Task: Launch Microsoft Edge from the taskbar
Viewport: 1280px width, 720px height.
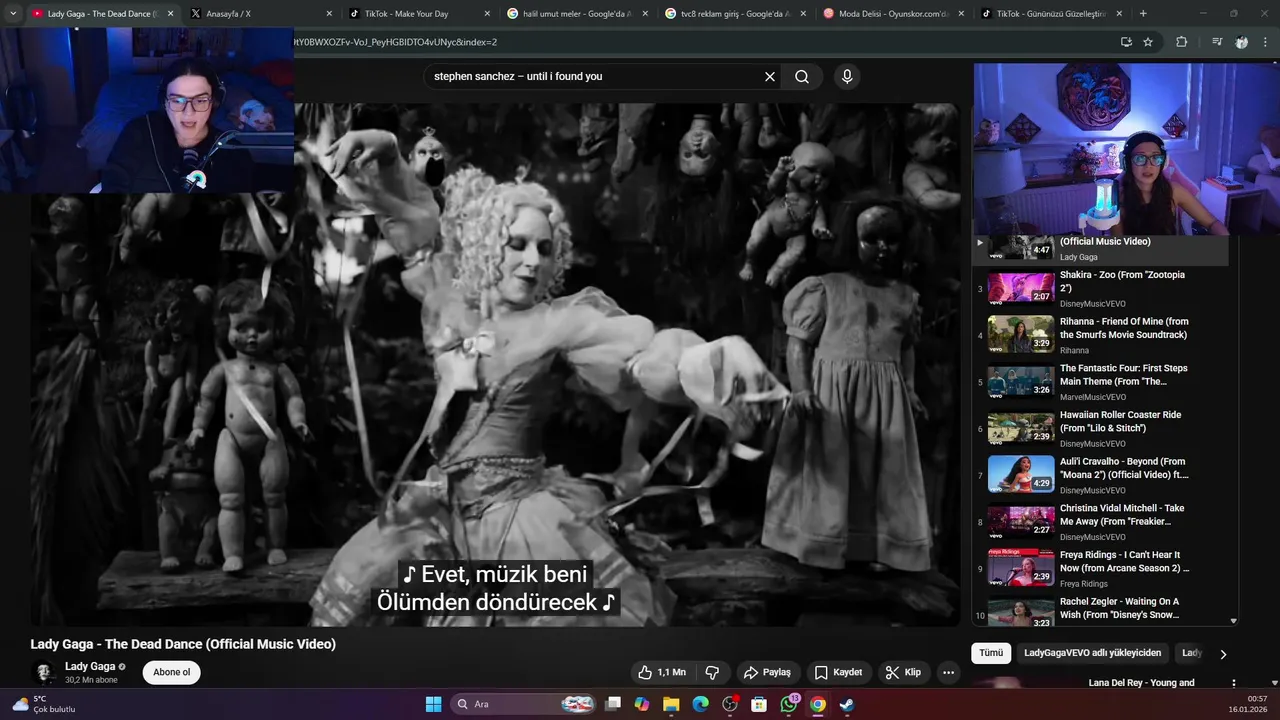Action: point(701,704)
